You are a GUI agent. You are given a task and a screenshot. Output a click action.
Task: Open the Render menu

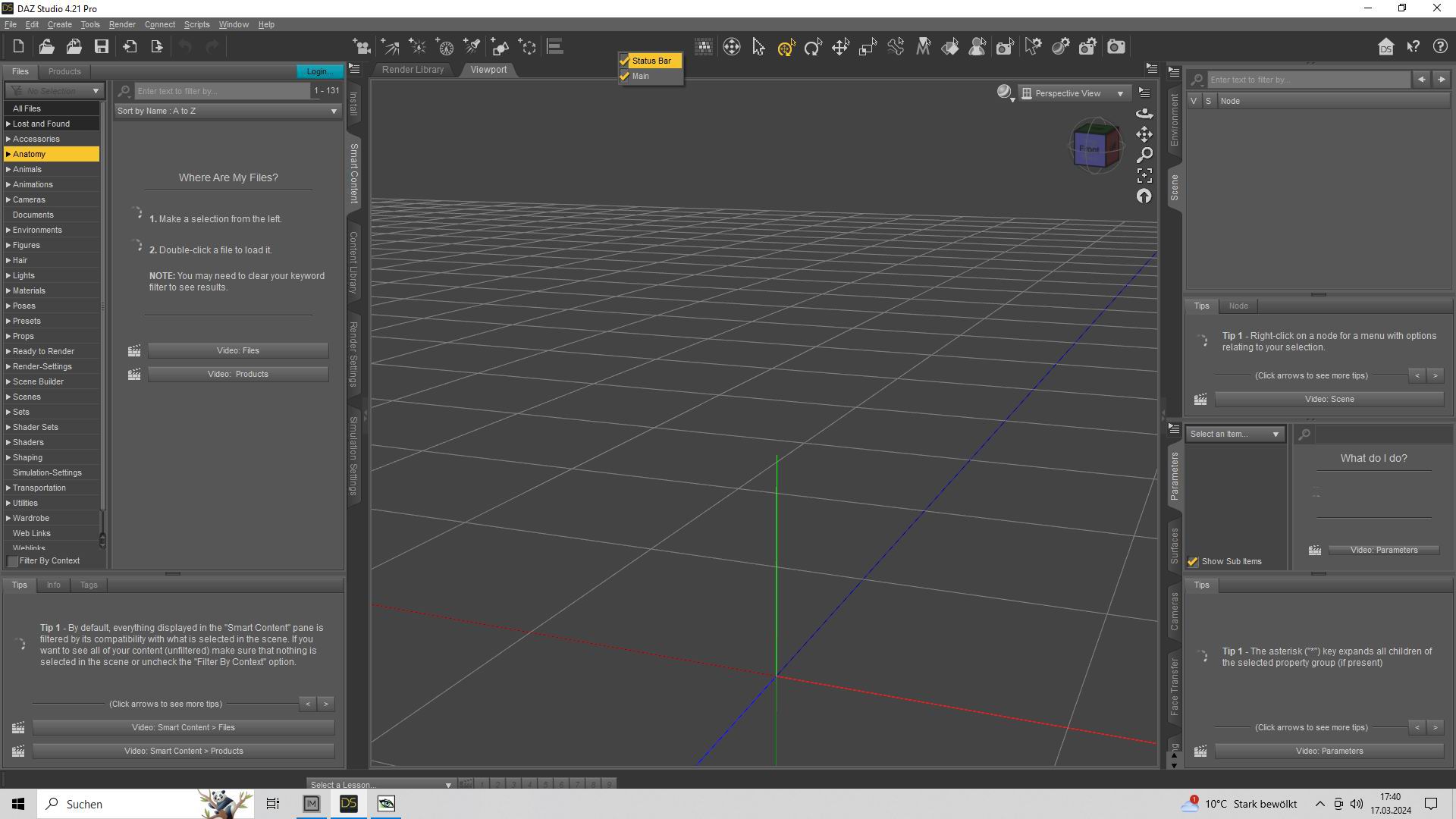[x=121, y=24]
